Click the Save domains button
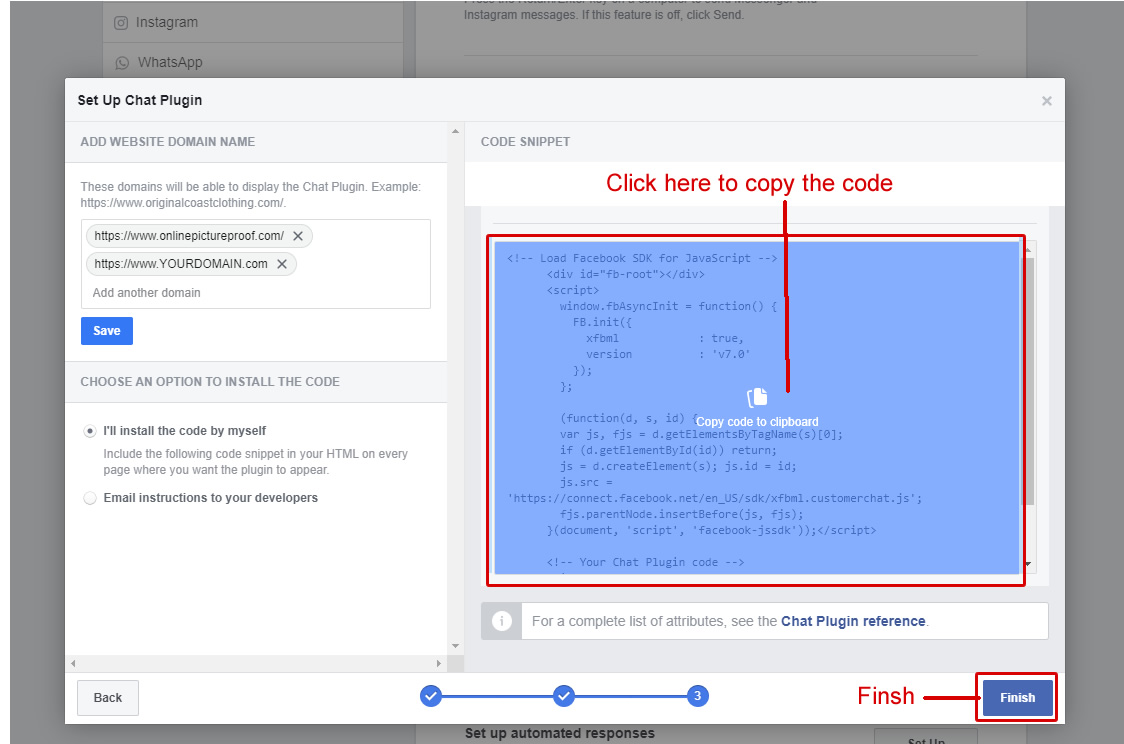The width and height of the screenshot is (1124, 744). click(107, 330)
